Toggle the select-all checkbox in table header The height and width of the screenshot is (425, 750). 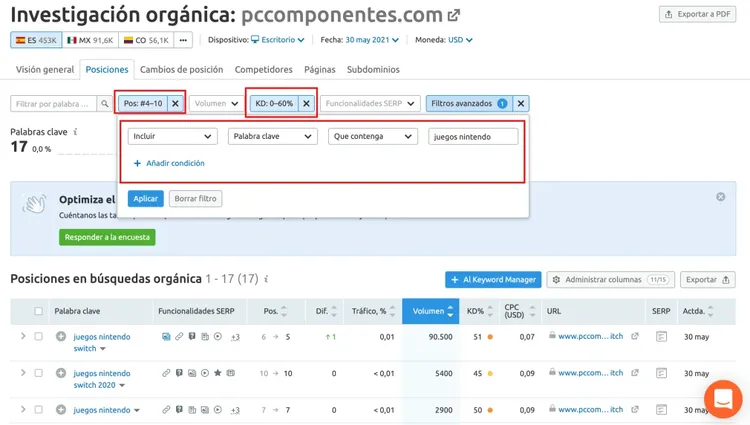(x=38, y=311)
